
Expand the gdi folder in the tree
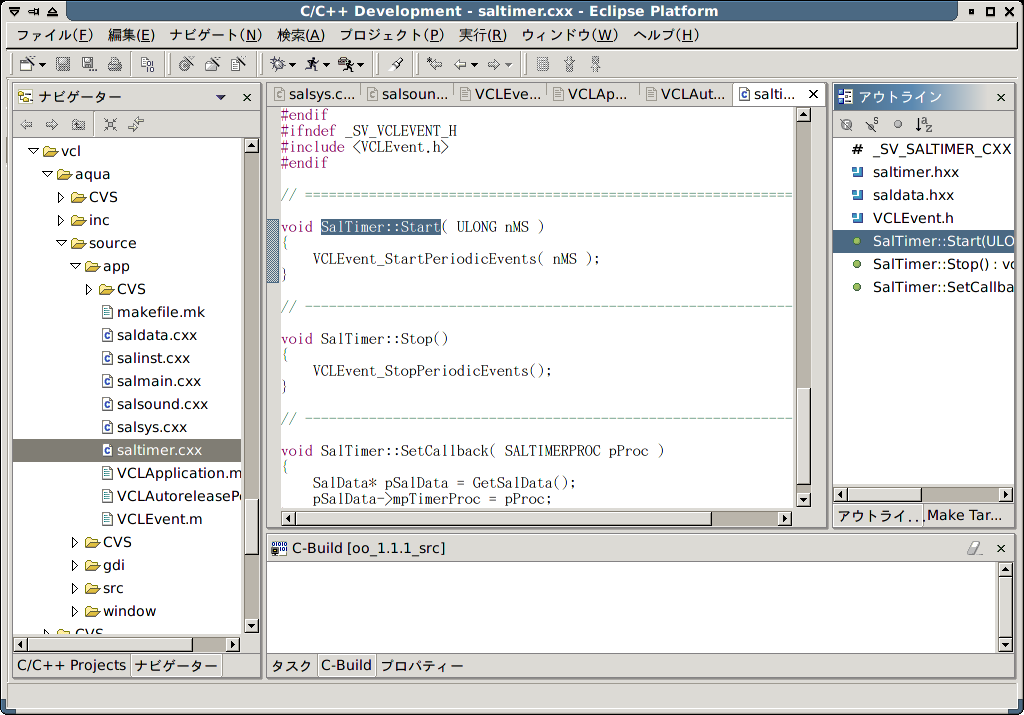[76, 565]
